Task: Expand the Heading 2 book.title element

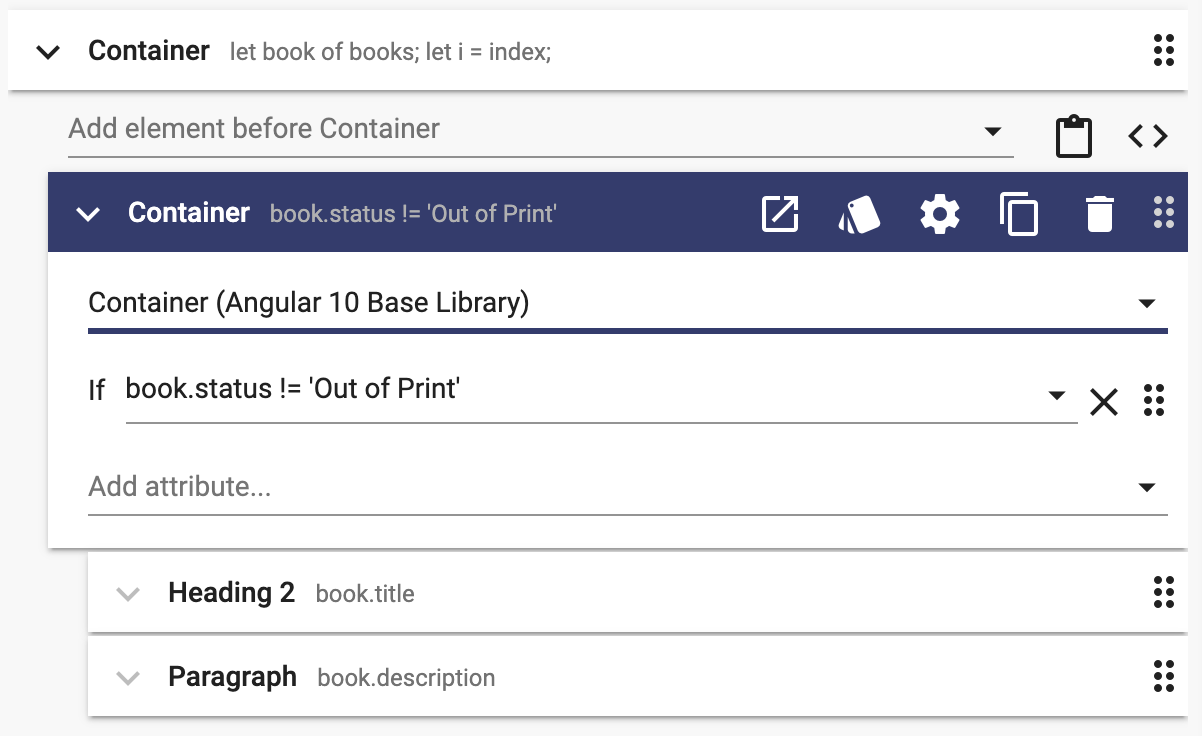Action: point(128,593)
